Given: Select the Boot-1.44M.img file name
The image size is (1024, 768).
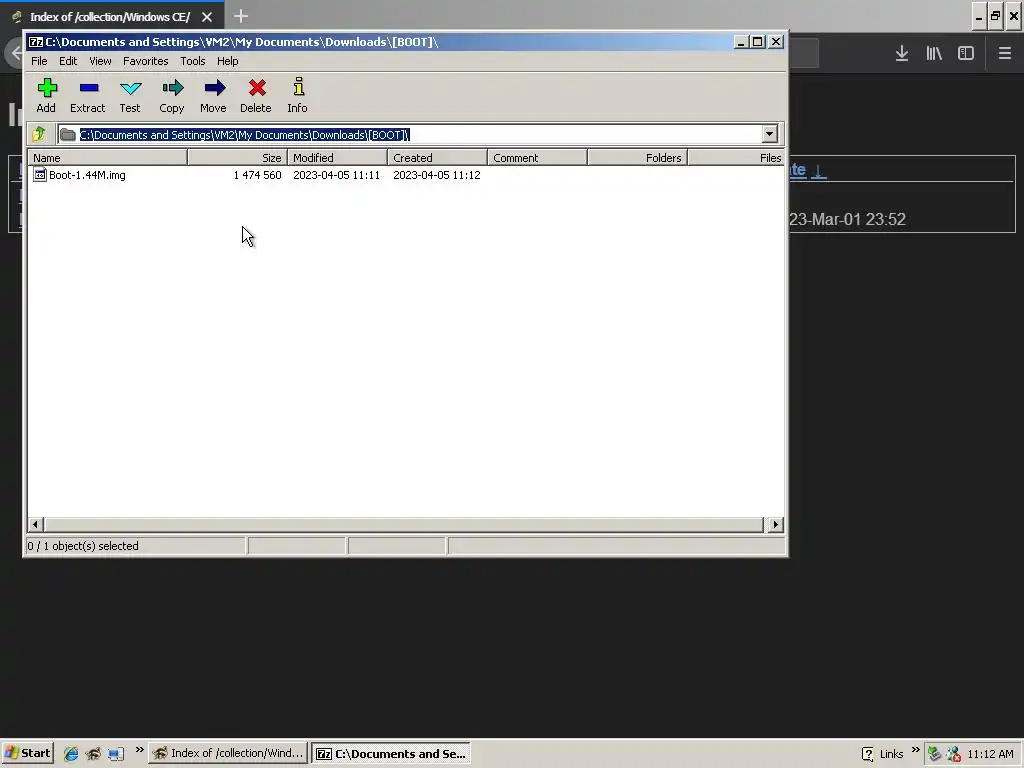Looking at the screenshot, I should (88, 175).
